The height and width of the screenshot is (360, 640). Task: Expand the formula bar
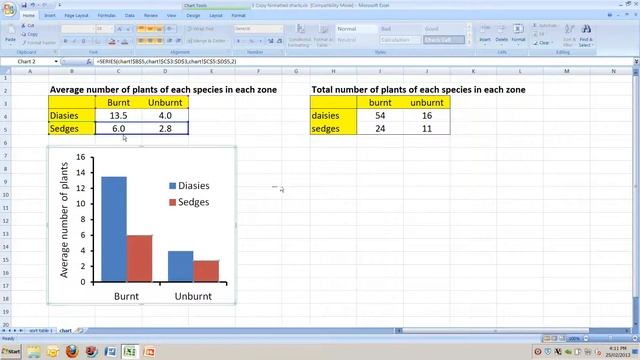(636, 61)
